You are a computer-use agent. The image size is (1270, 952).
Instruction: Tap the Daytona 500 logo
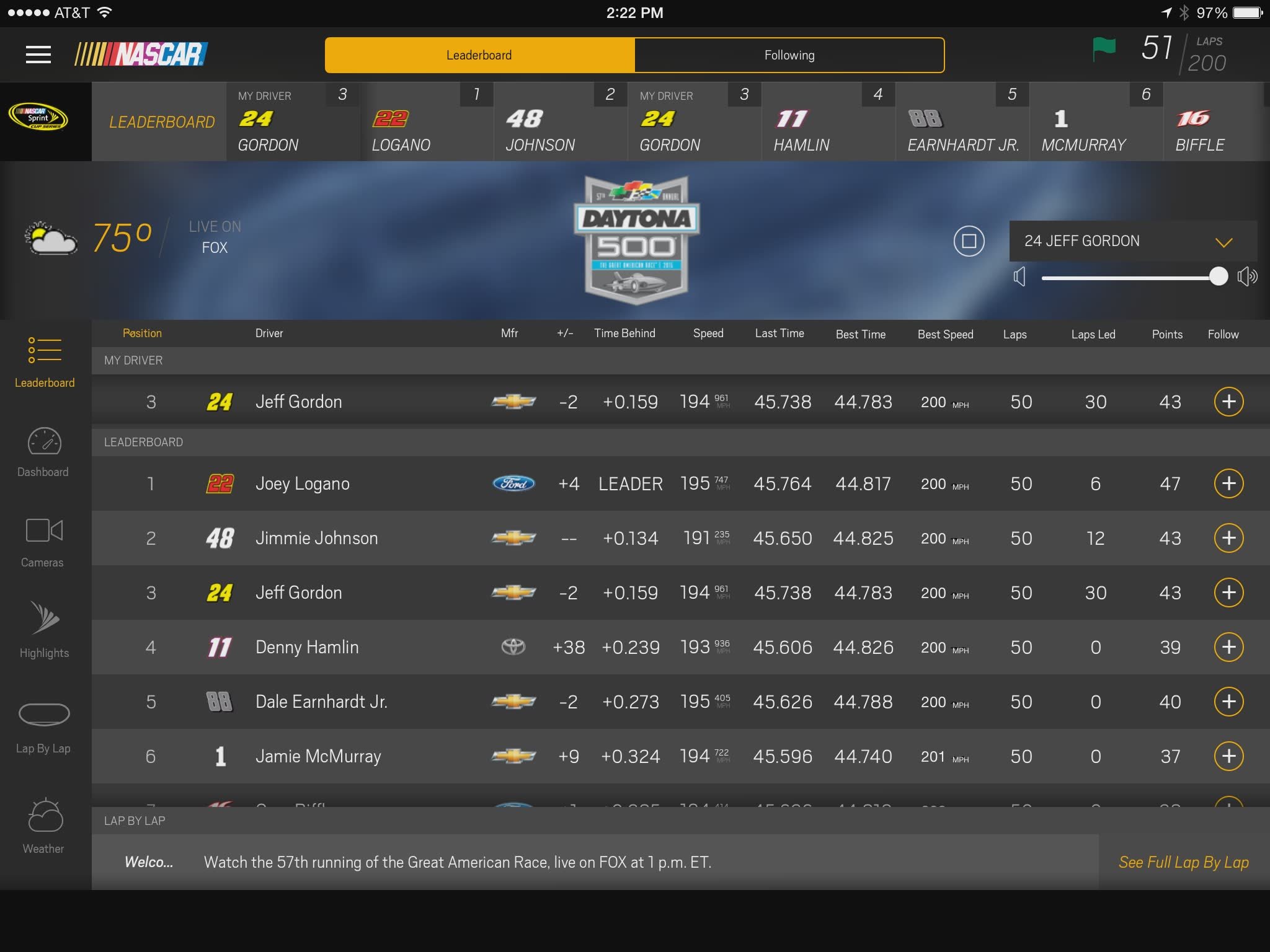tap(636, 240)
